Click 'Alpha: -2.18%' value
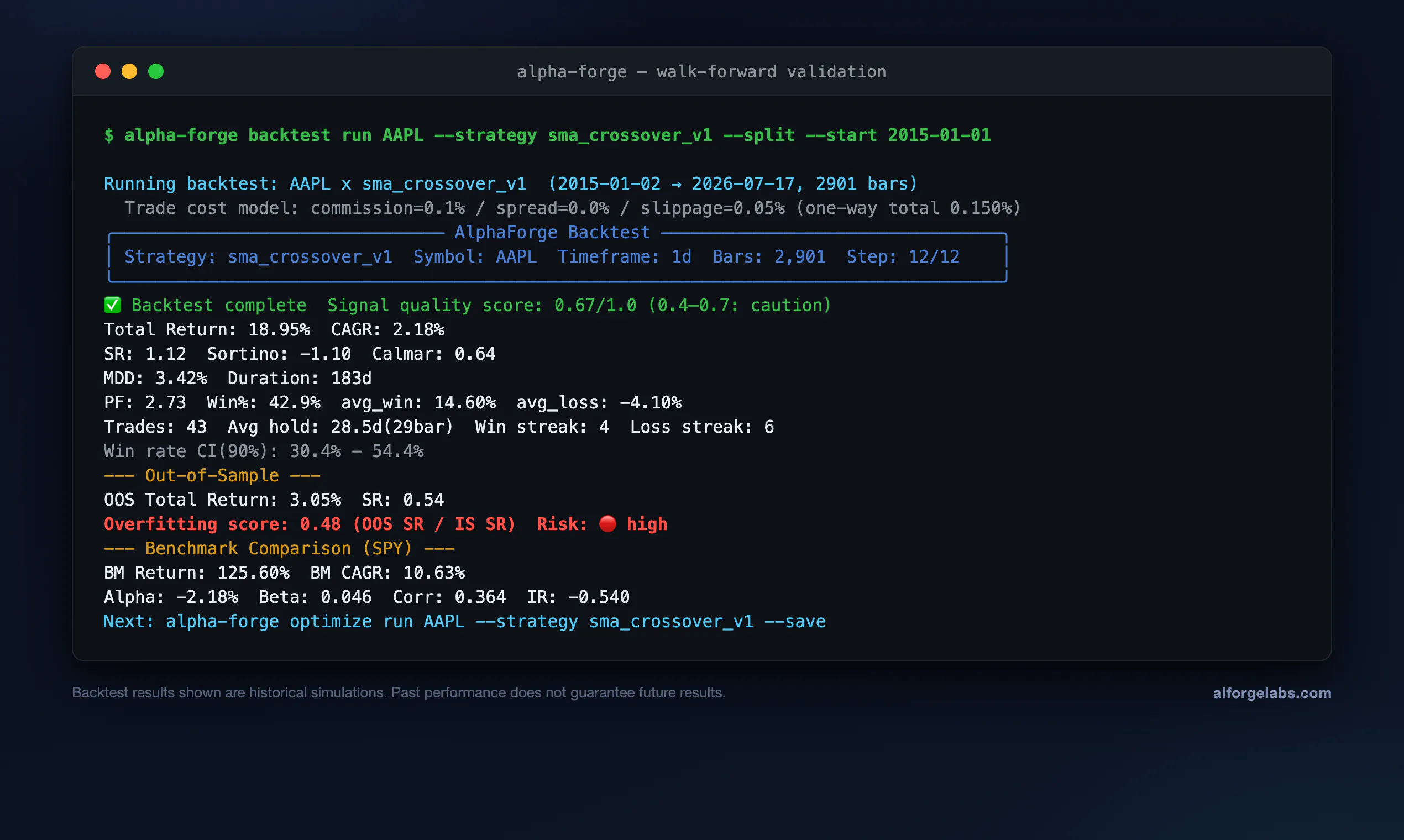 coord(170,597)
